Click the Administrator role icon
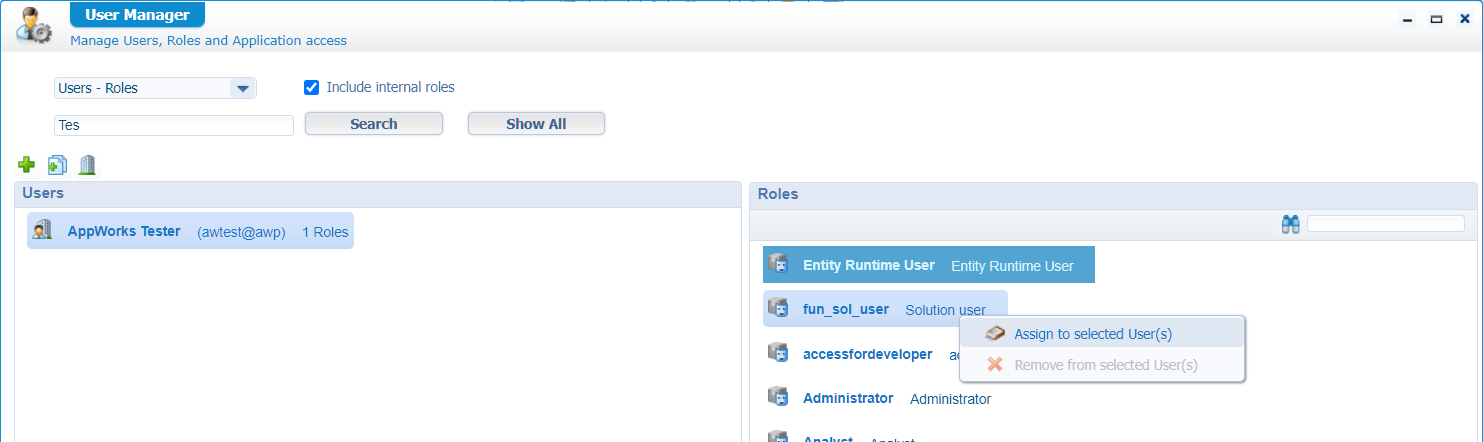This screenshot has width=1483, height=442. [778, 397]
